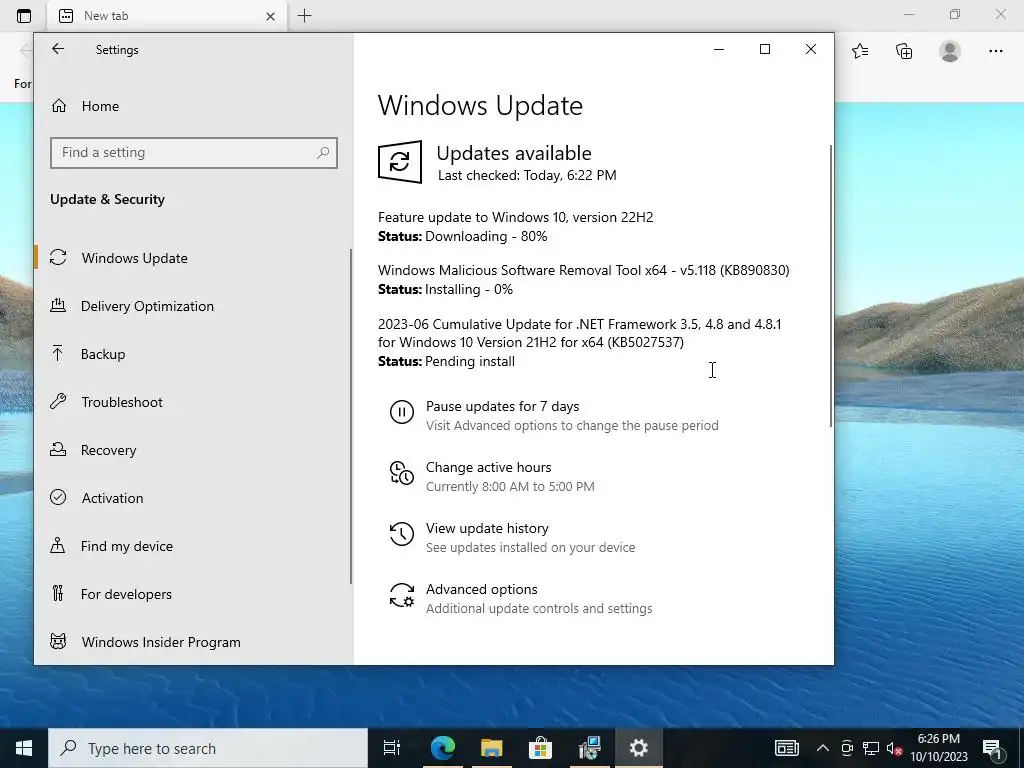
Task: Click "Last checked: Today, 6:22 PM"
Action: pyautogui.click(x=527, y=175)
